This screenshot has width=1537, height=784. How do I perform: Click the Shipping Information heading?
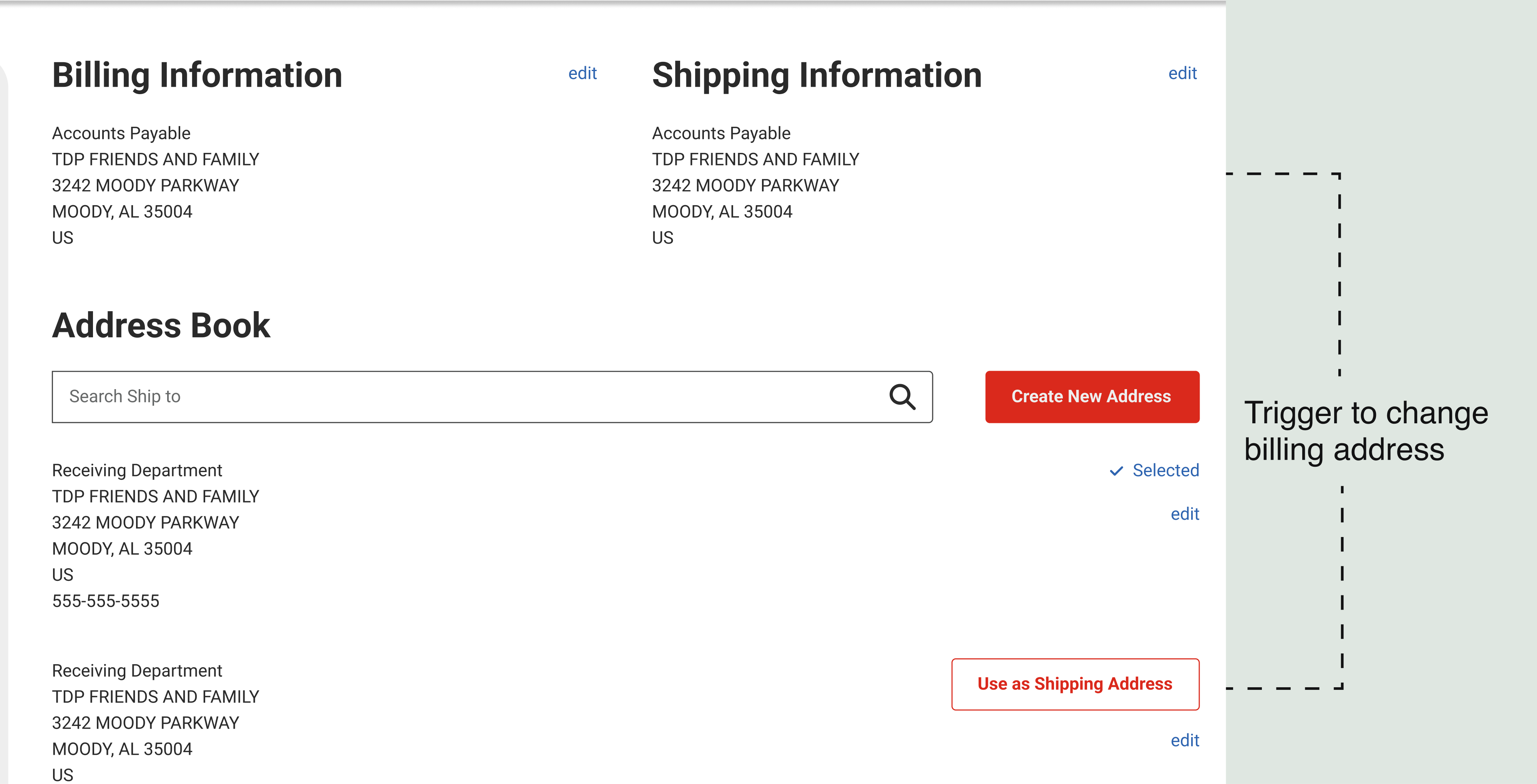[x=816, y=75]
